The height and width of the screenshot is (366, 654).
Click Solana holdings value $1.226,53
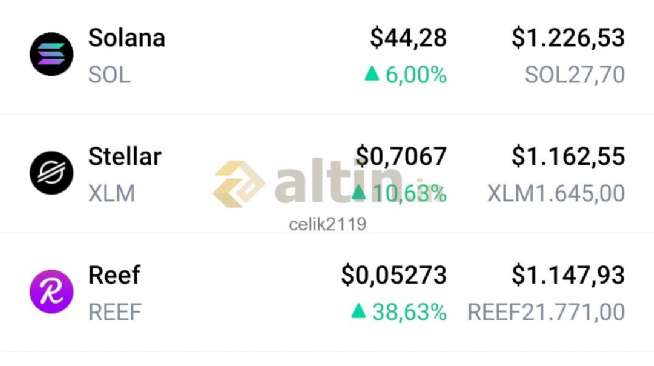568,38
